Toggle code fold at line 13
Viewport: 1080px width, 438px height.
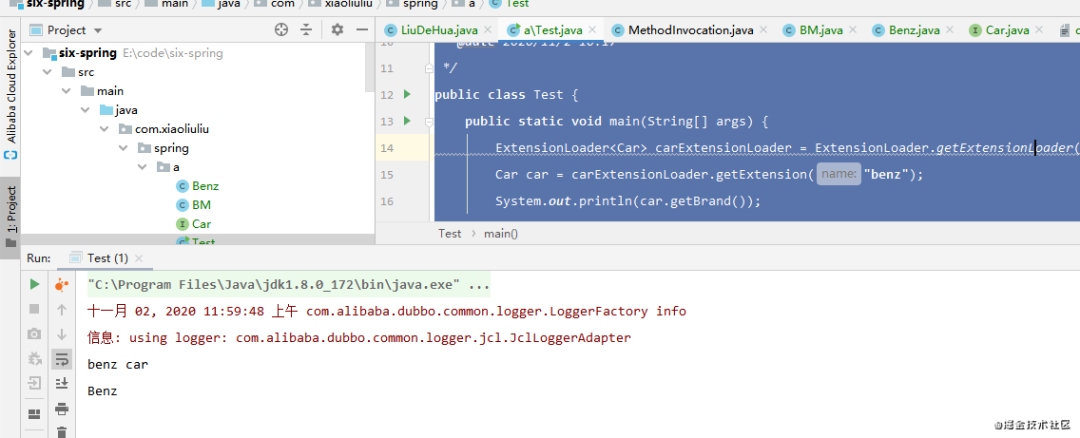pyautogui.click(x=428, y=121)
